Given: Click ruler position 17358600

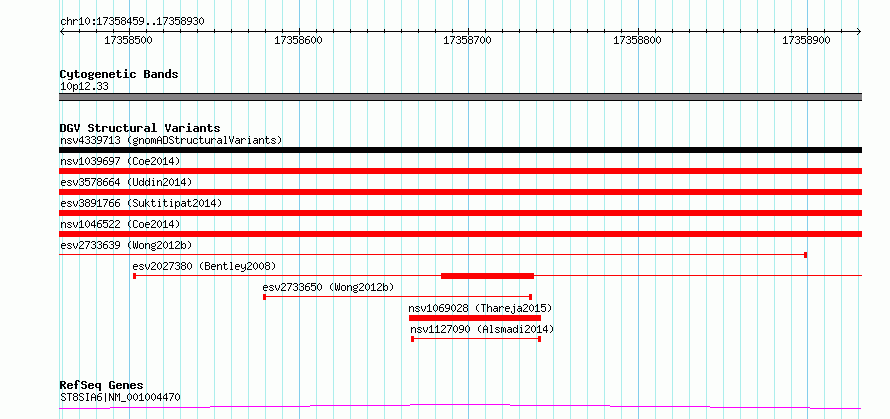Looking at the screenshot, I should [x=299, y=40].
